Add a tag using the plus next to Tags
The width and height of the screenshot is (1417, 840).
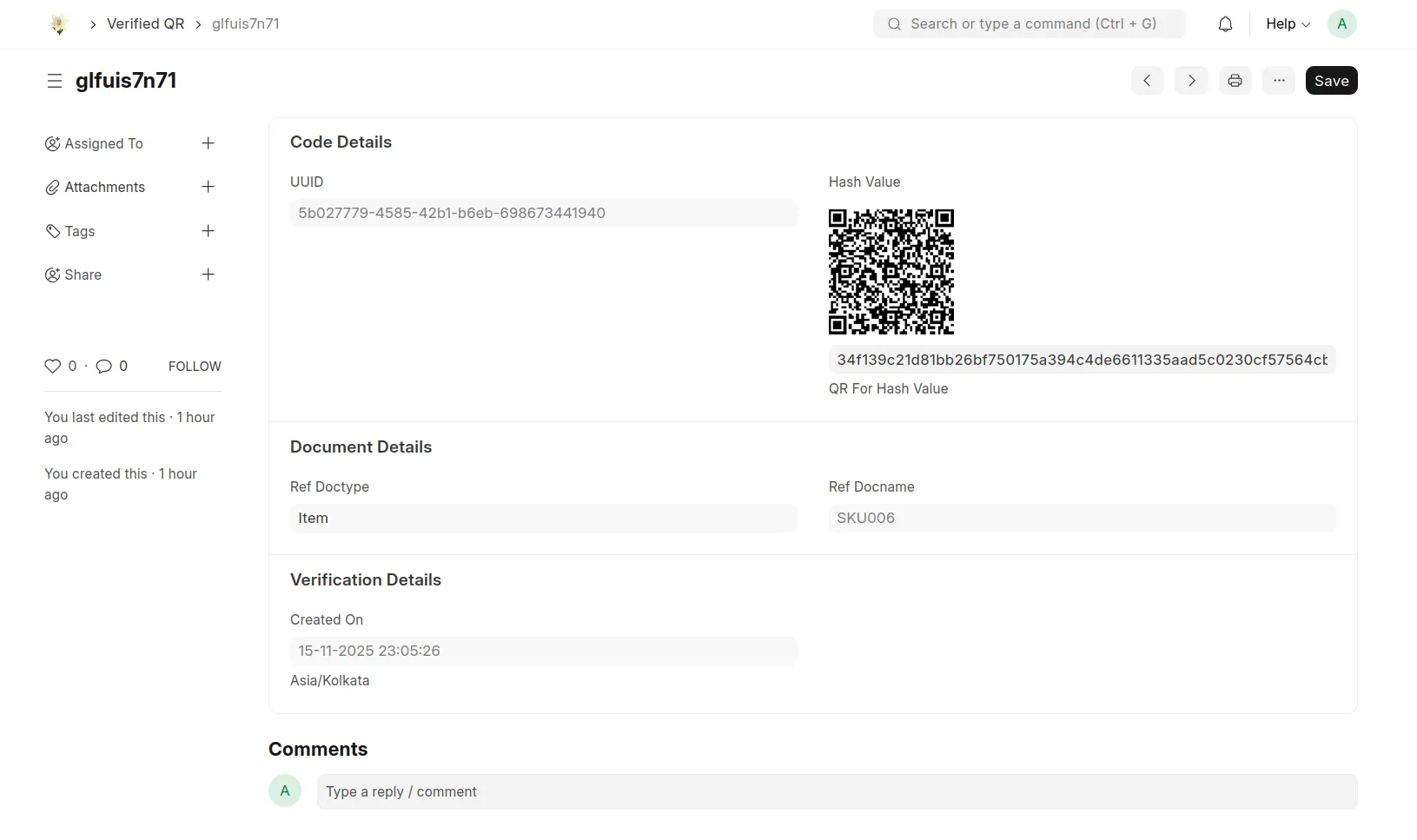coord(207,231)
